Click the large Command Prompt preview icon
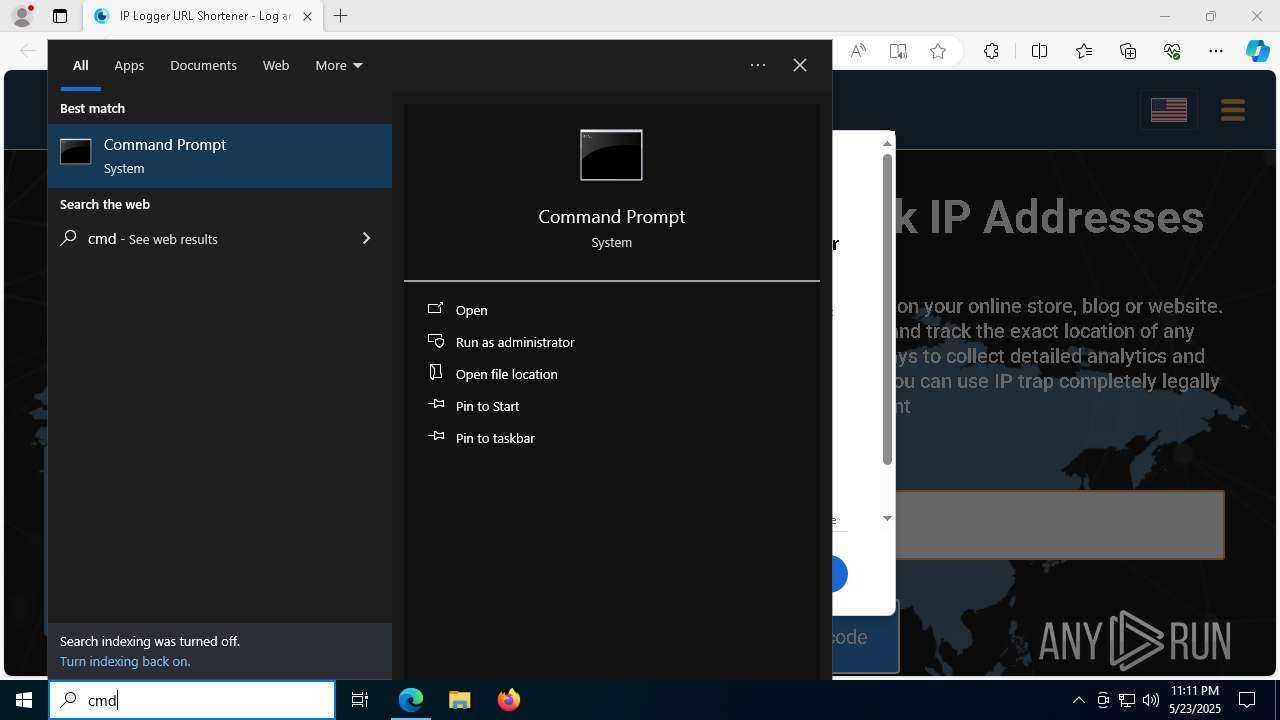Image resolution: width=1280 pixels, height=720 pixels. (x=611, y=155)
